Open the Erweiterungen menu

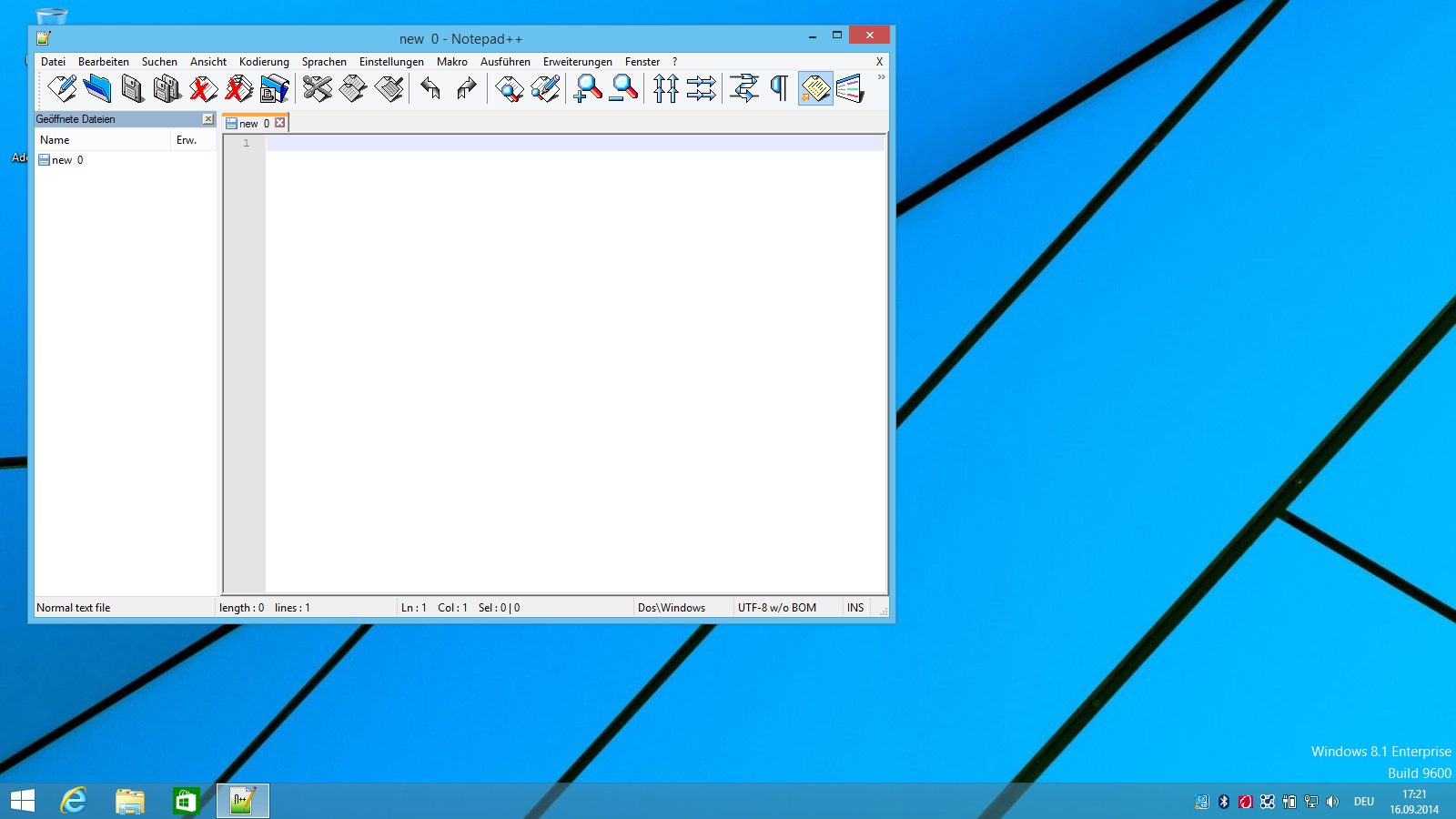click(x=578, y=62)
